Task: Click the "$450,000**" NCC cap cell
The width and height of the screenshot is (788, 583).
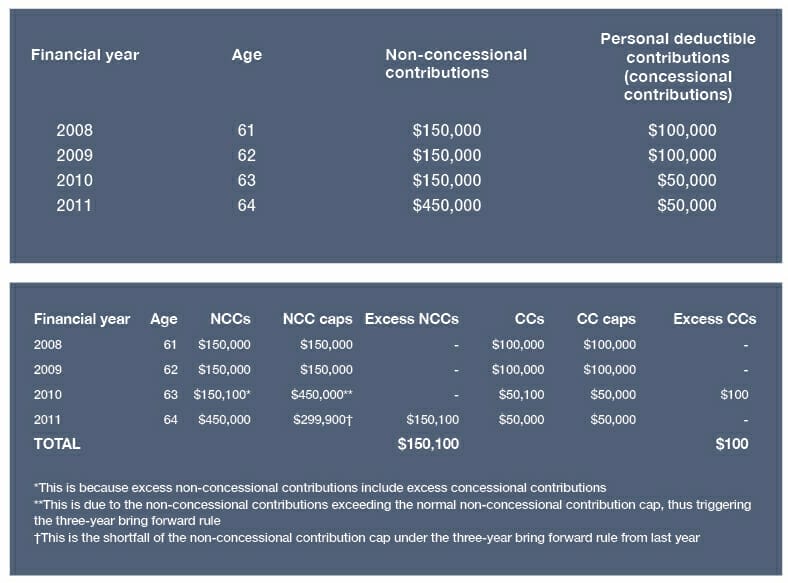Action: [321, 395]
